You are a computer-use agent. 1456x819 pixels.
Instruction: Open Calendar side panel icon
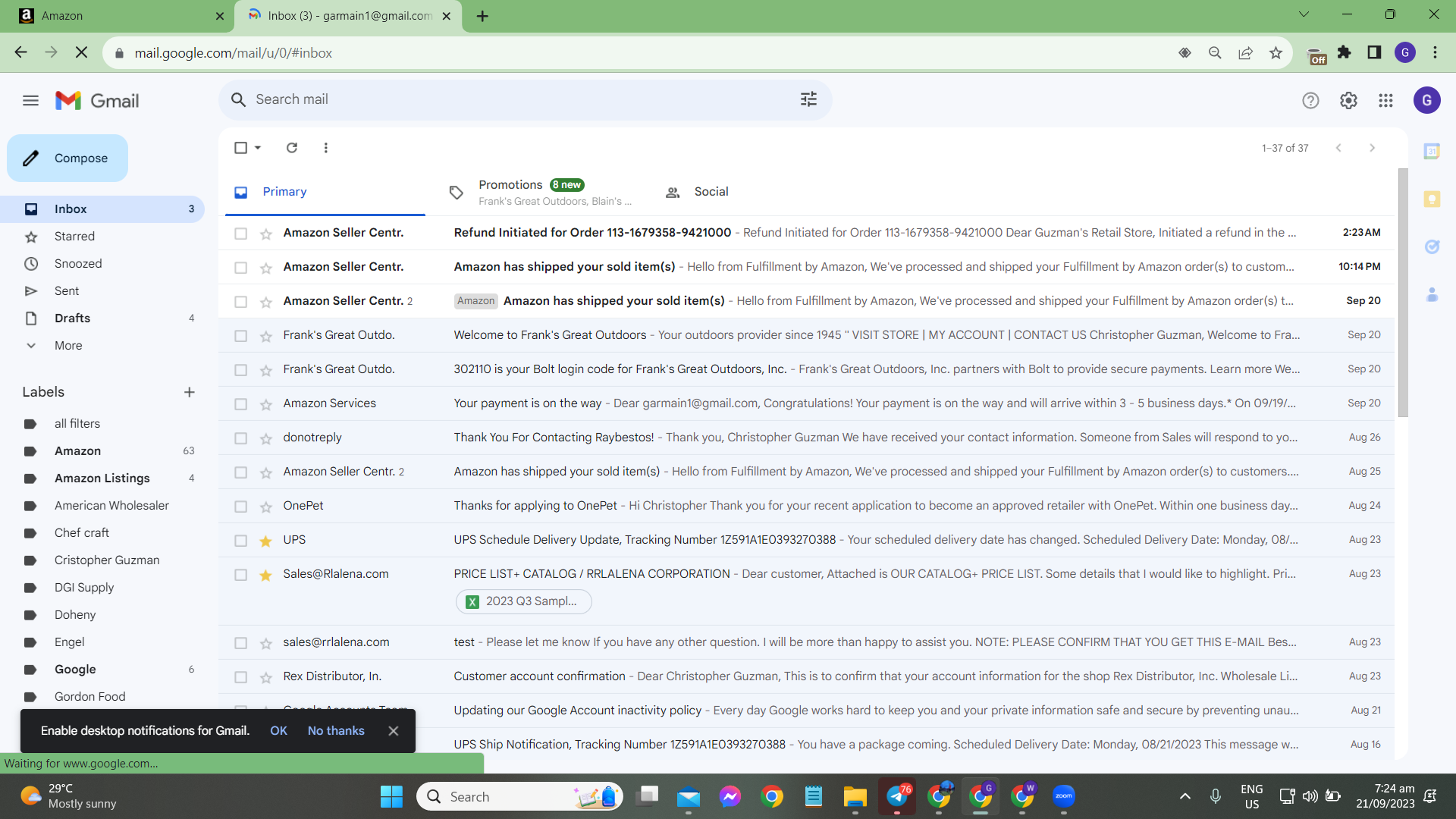point(1432,151)
